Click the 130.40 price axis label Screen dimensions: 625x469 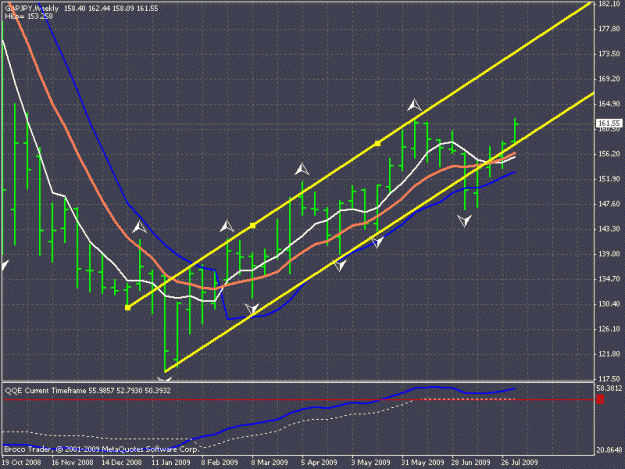coord(609,304)
